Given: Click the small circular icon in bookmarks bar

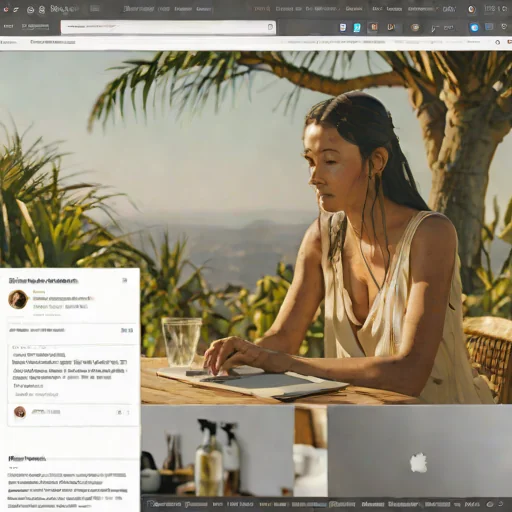Looking at the screenshot, I should 497,42.
